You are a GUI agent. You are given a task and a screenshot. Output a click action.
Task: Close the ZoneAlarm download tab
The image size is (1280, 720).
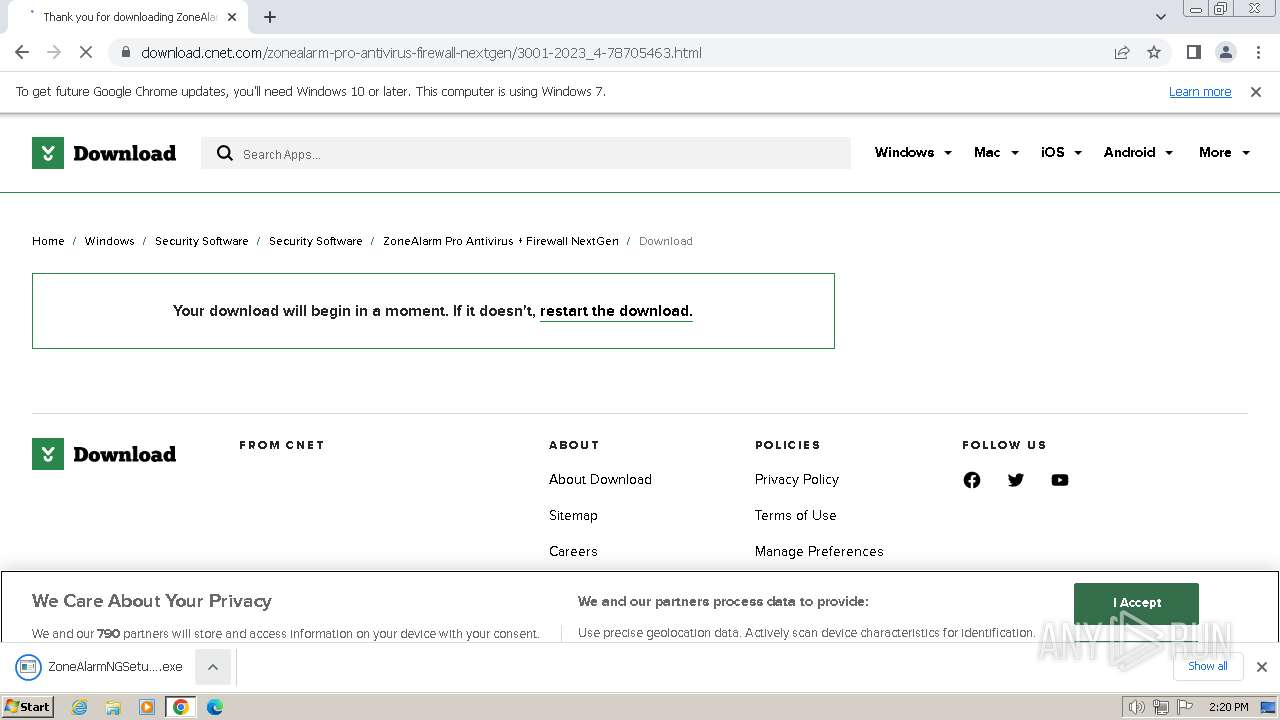232,17
